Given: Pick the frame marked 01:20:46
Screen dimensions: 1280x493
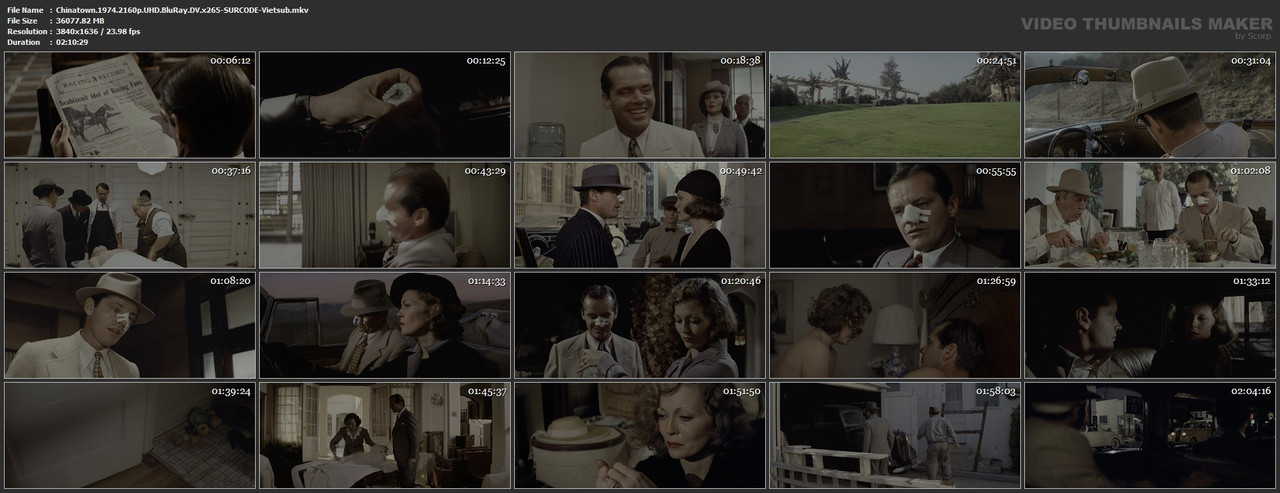Looking at the screenshot, I should point(640,325).
